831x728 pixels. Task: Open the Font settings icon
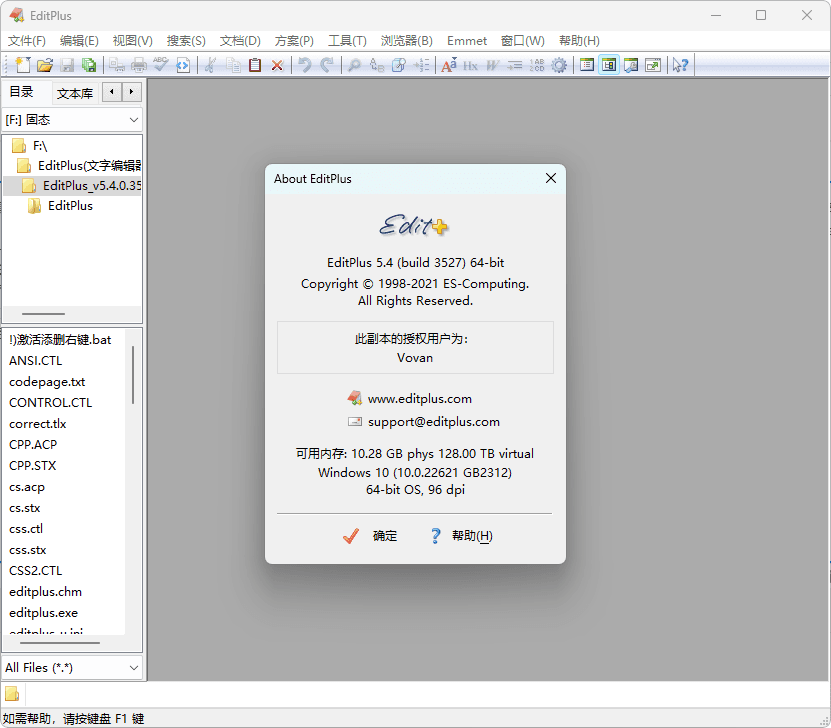(448, 65)
